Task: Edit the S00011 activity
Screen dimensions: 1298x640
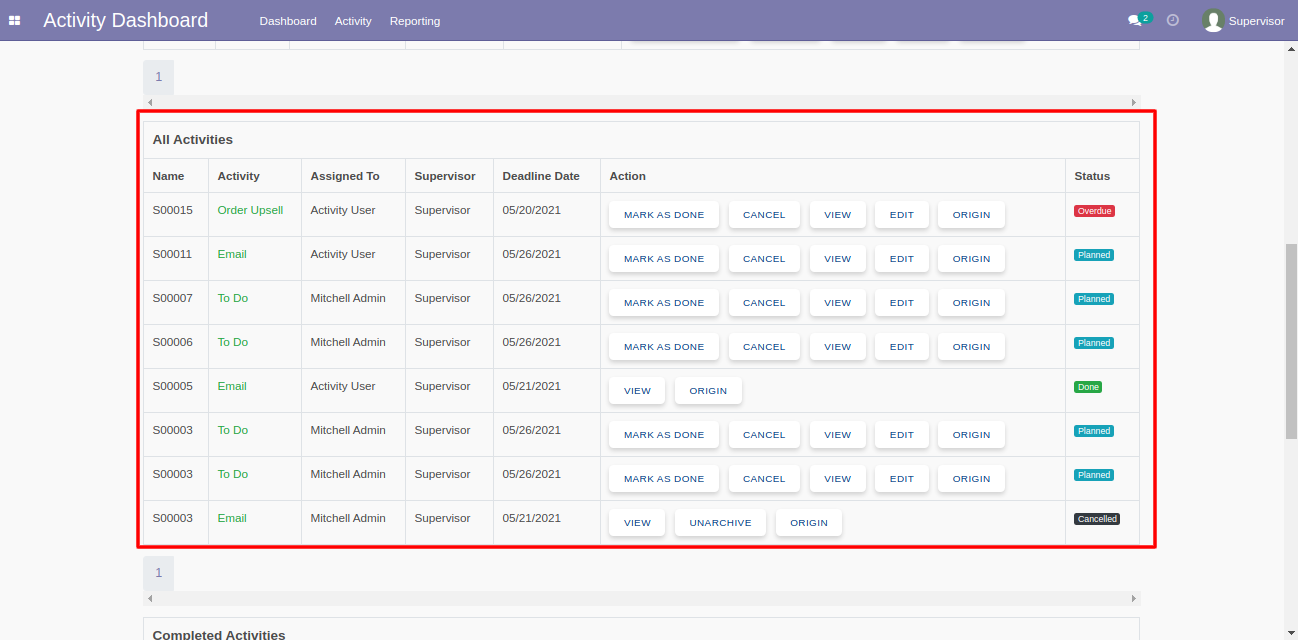Action: [x=902, y=259]
